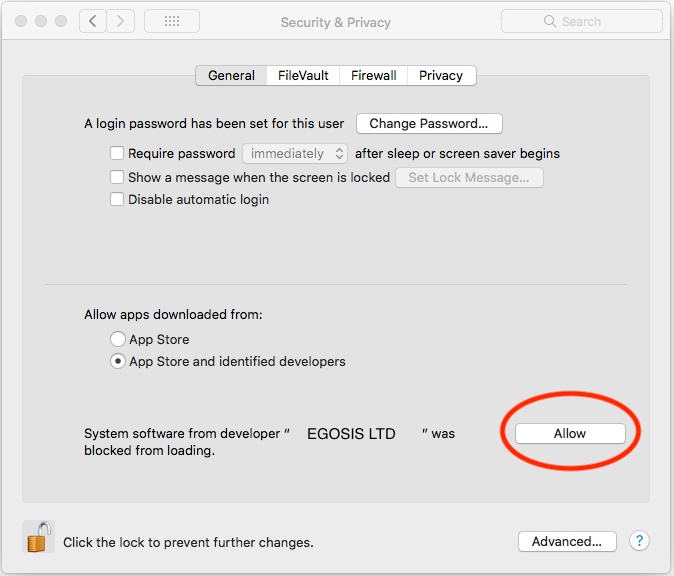The width and height of the screenshot is (674, 576).
Task: Open the immediately delay dropdown
Action: (295, 153)
